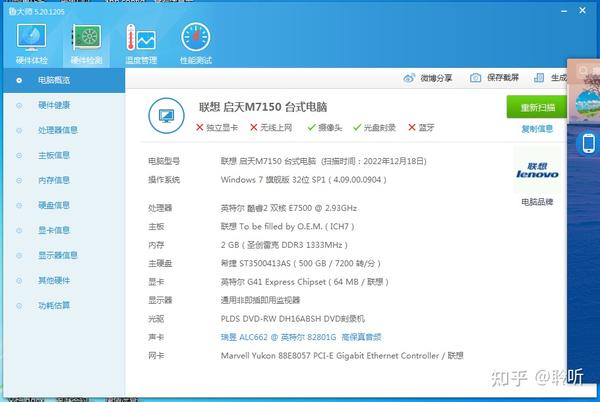Click the 瑞昱 ALC662 sound card link
This screenshot has width=600, height=402.
tap(301, 337)
